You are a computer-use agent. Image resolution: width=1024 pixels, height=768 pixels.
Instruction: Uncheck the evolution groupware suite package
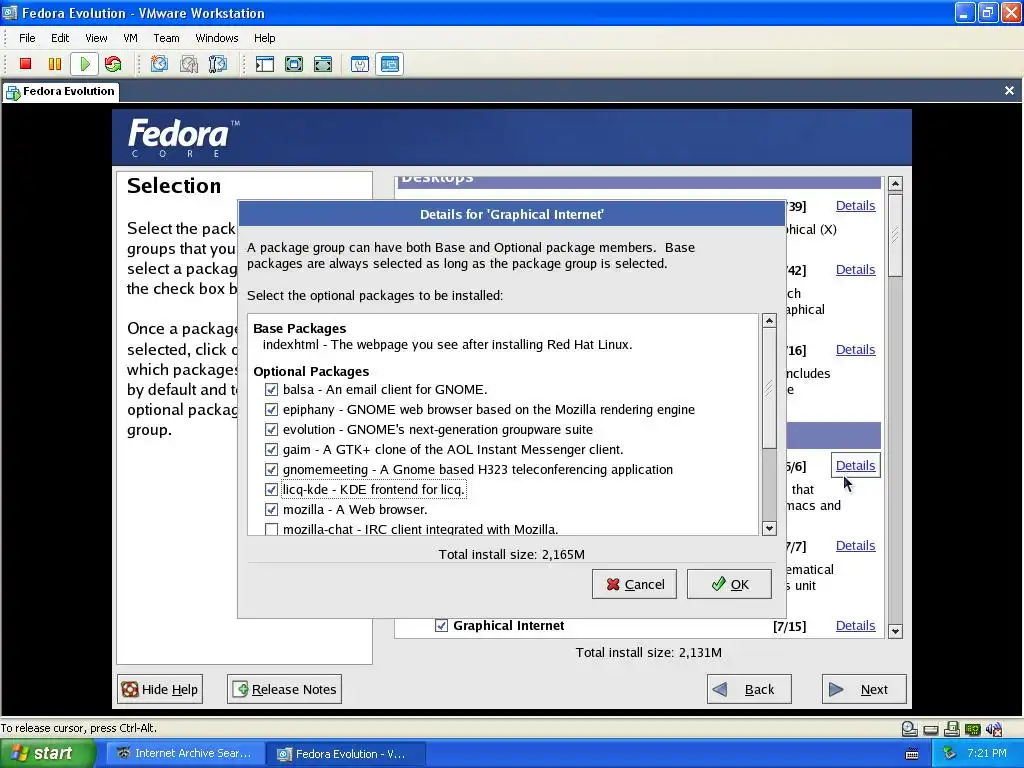(x=271, y=430)
